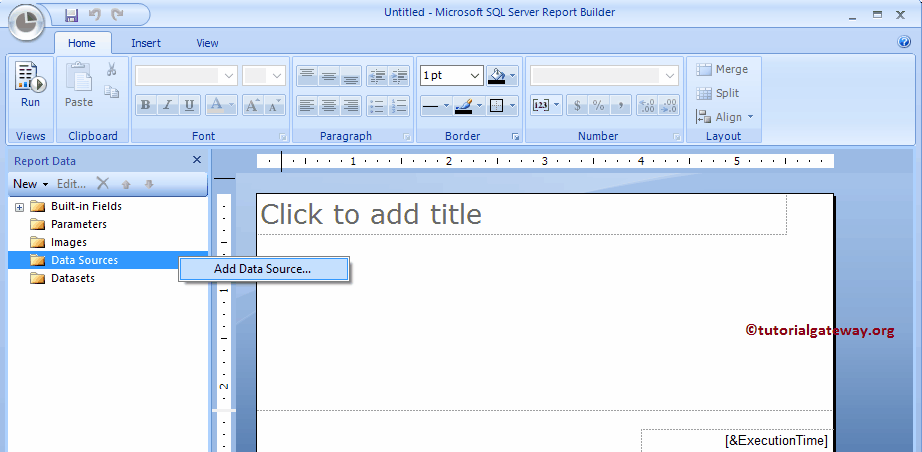
Task: Close the Report Data pane
Action: [x=197, y=160]
